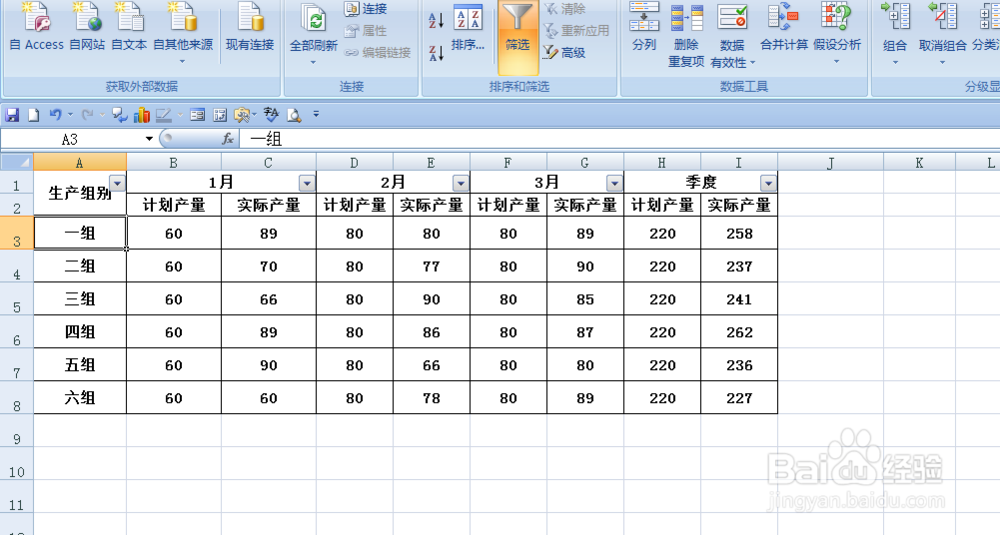This screenshot has height=535, width=1000.
Task: Click the Save icon in quick toolbar
Action: click(12, 115)
